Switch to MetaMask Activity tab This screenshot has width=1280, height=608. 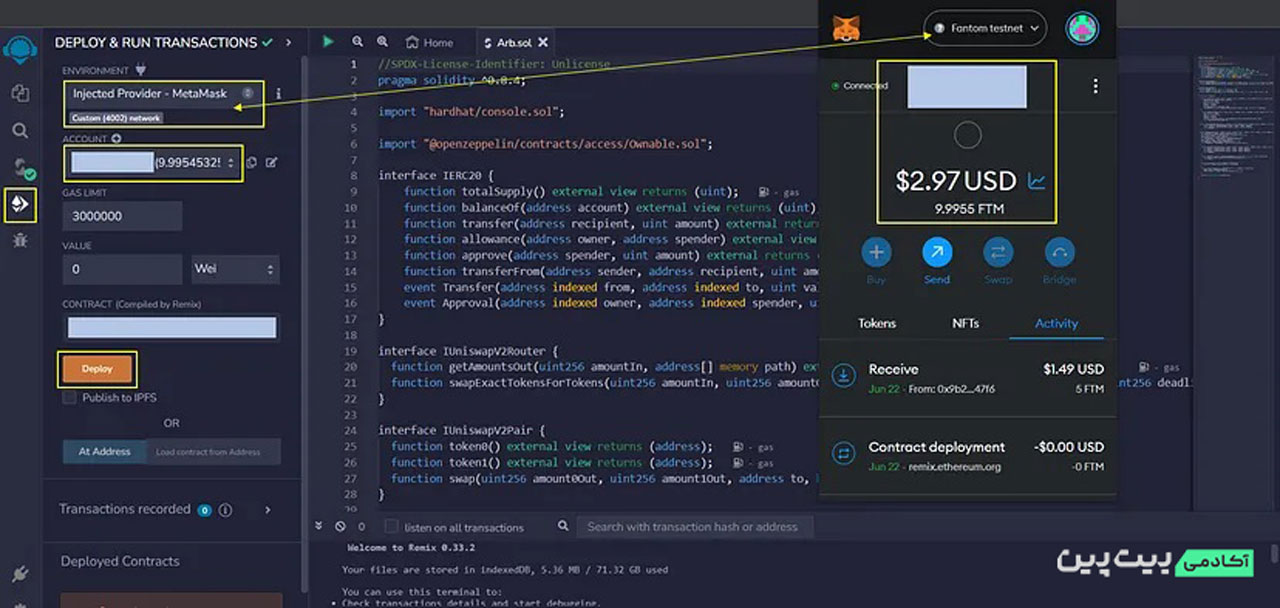(x=1056, y=323)
